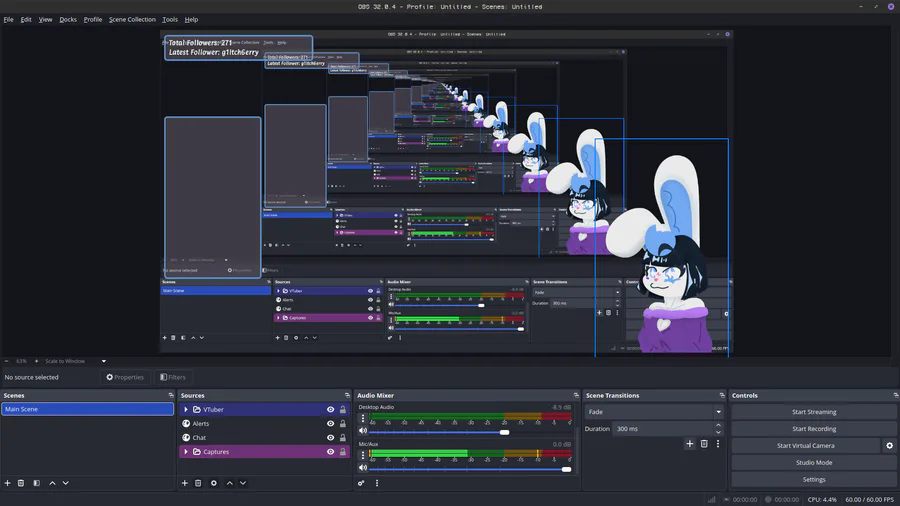900x506 pixels.
Task: Zoom in preview with plus icon
Action: click(37, 361)
